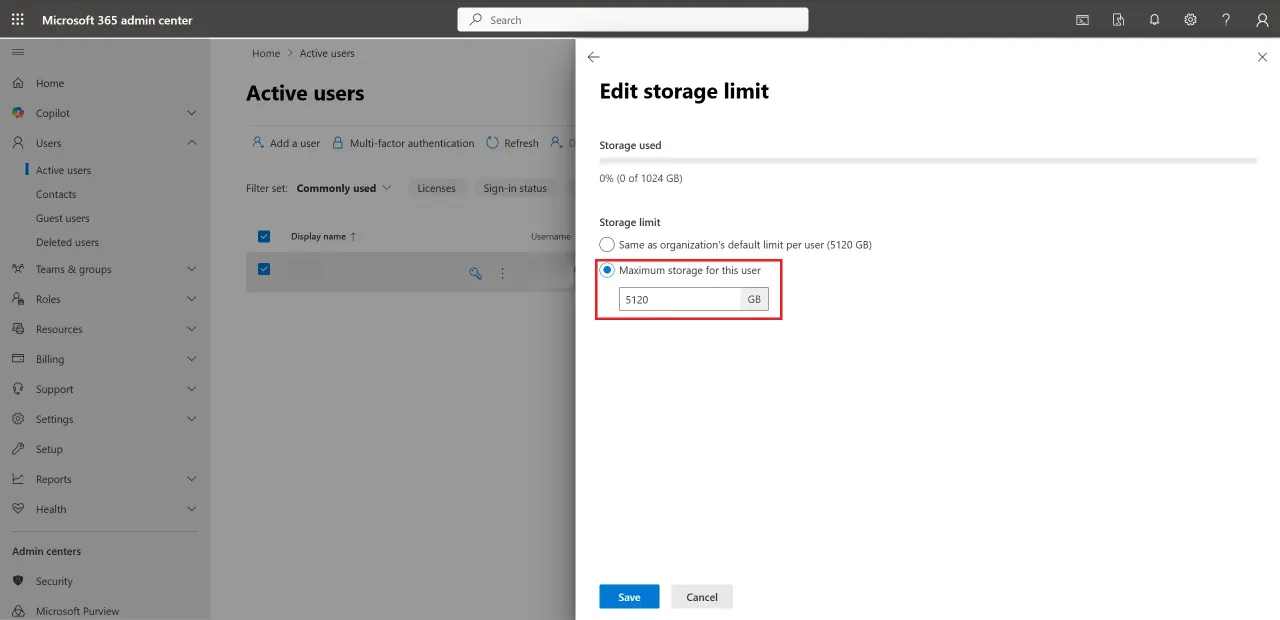Click the Home icon in sidebar
This screenshot has width=1280, height=620.
tap(18, 83)
